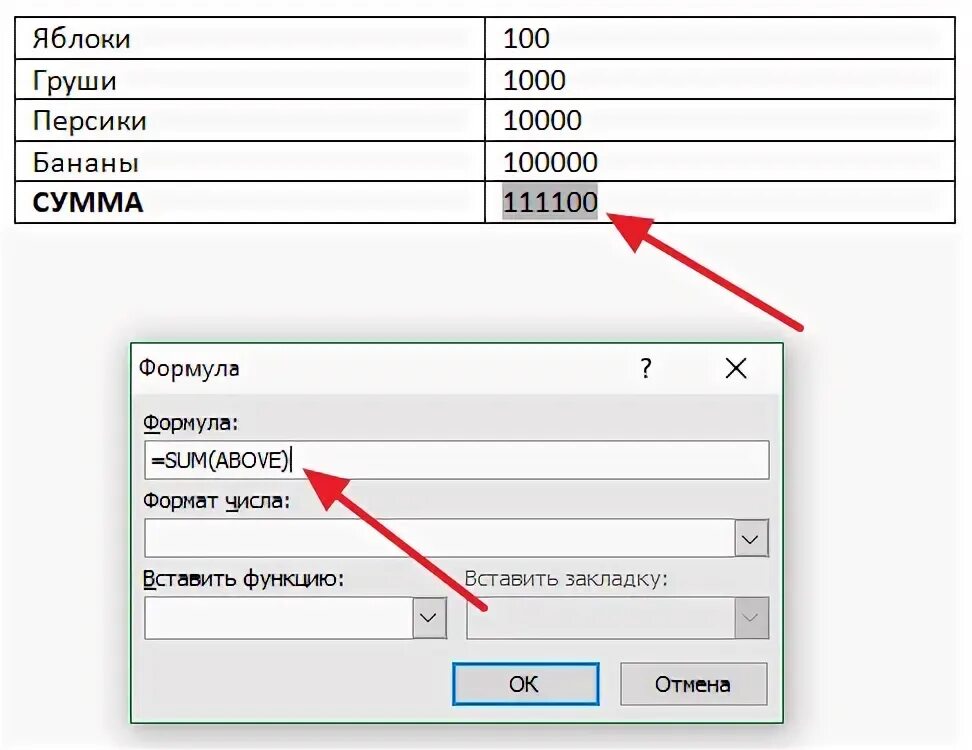Click the value 100000 in the table
Viewport: 972px width, 750px height.
pyautogui.click(x=550, y=162)
